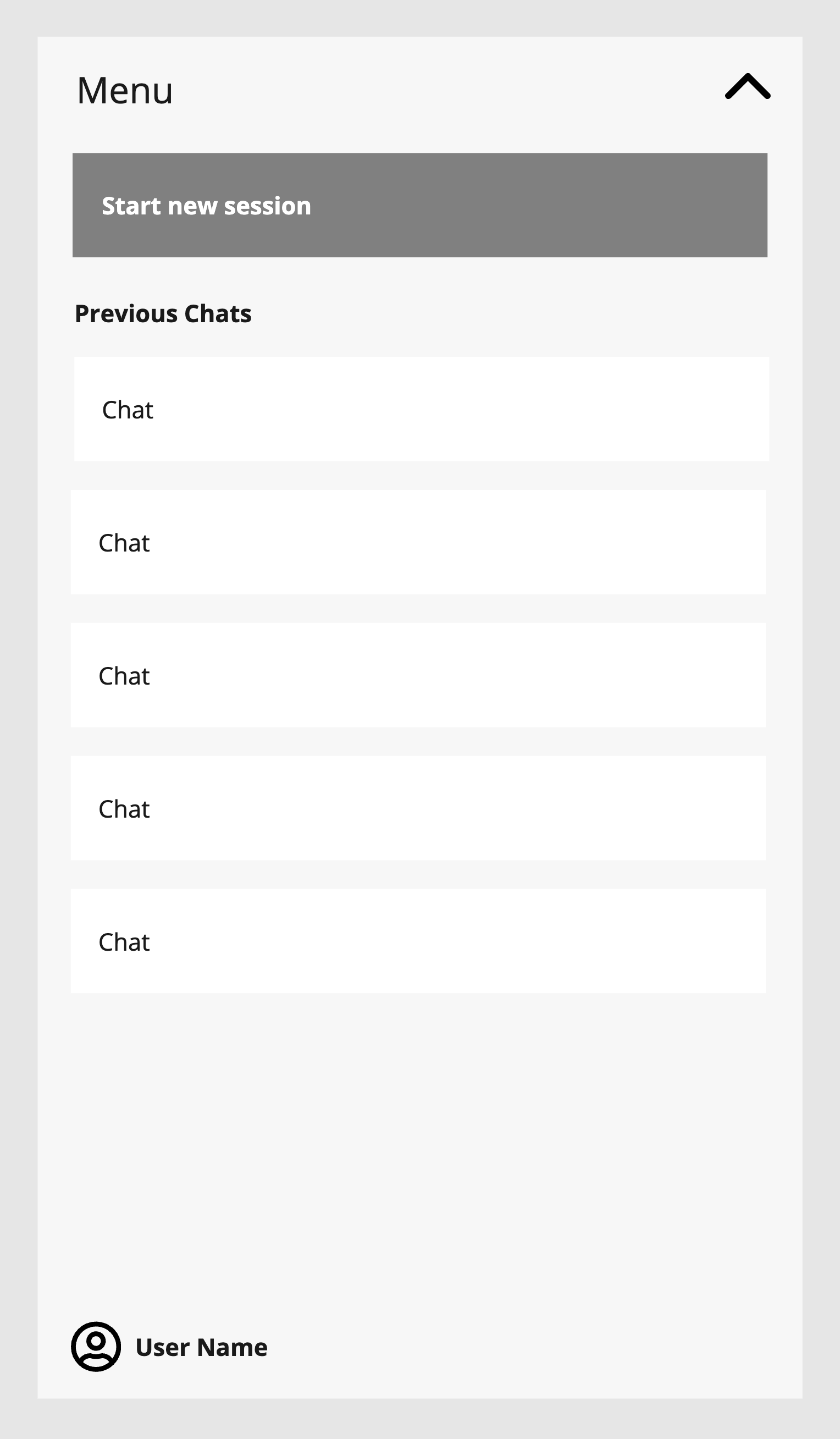The image size is (840, 1439).
Task: Open the fifth and last chat entry
Action: click(x=417, y=941)
